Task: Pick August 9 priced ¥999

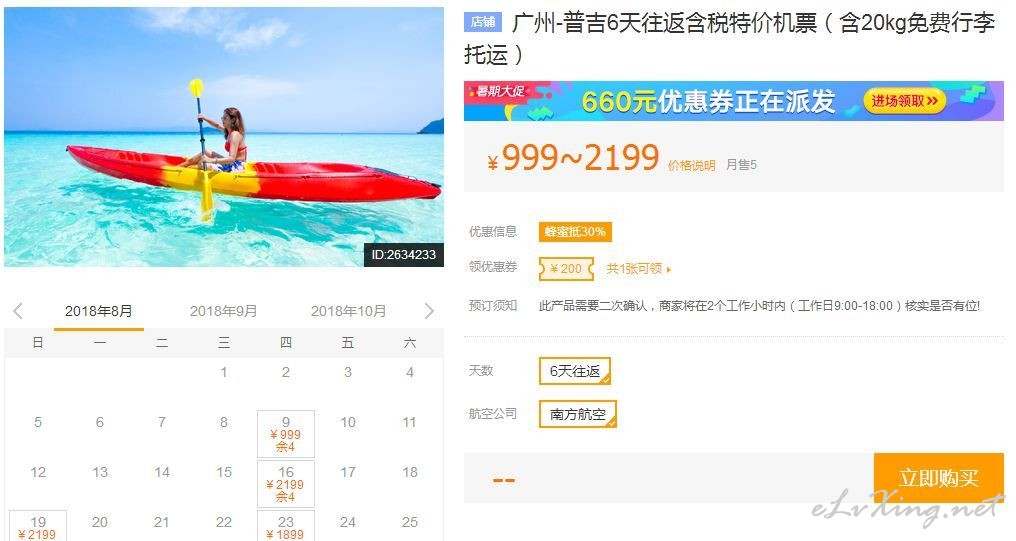Action: pos(286,433)
